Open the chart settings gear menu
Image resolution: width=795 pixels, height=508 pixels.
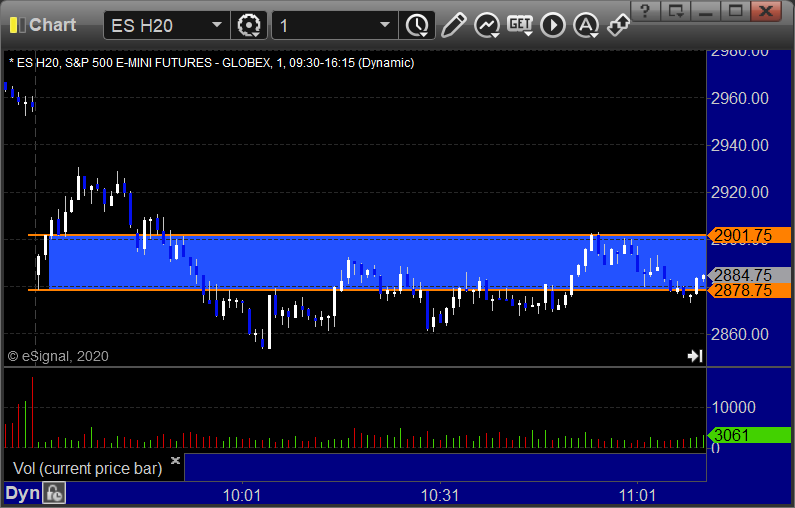(249, 25)
